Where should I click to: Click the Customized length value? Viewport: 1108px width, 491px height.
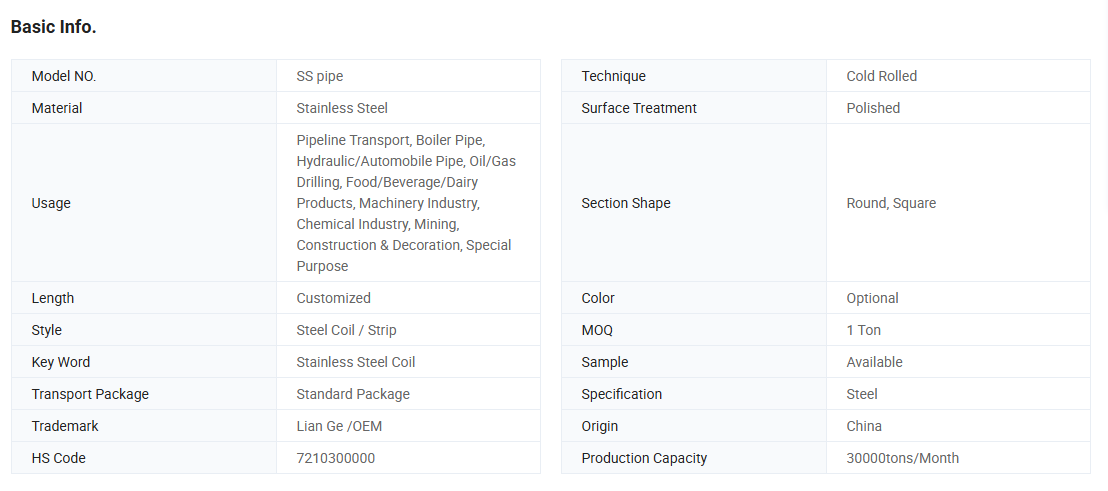333,298
